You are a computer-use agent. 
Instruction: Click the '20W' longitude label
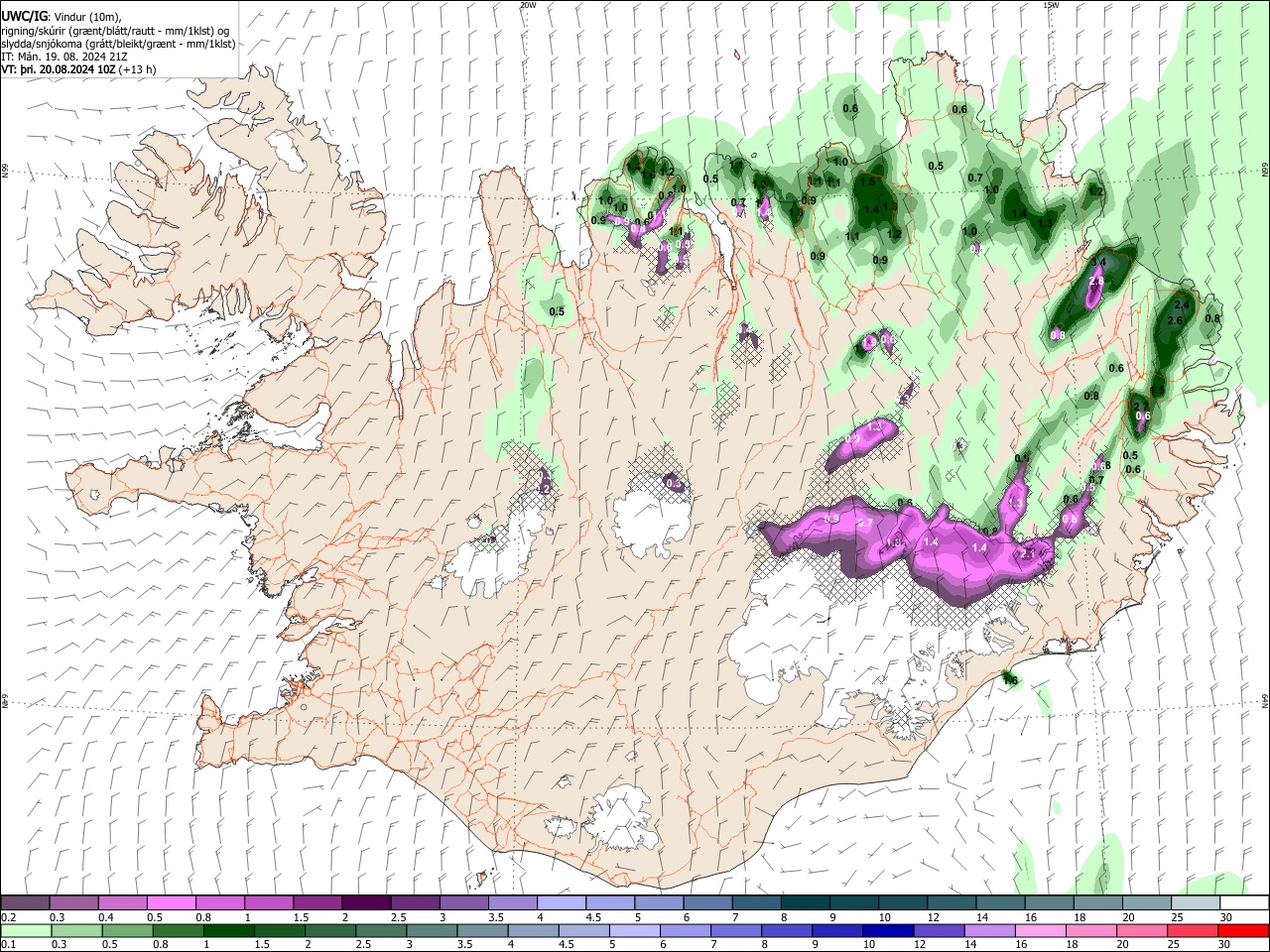point(528,5)
